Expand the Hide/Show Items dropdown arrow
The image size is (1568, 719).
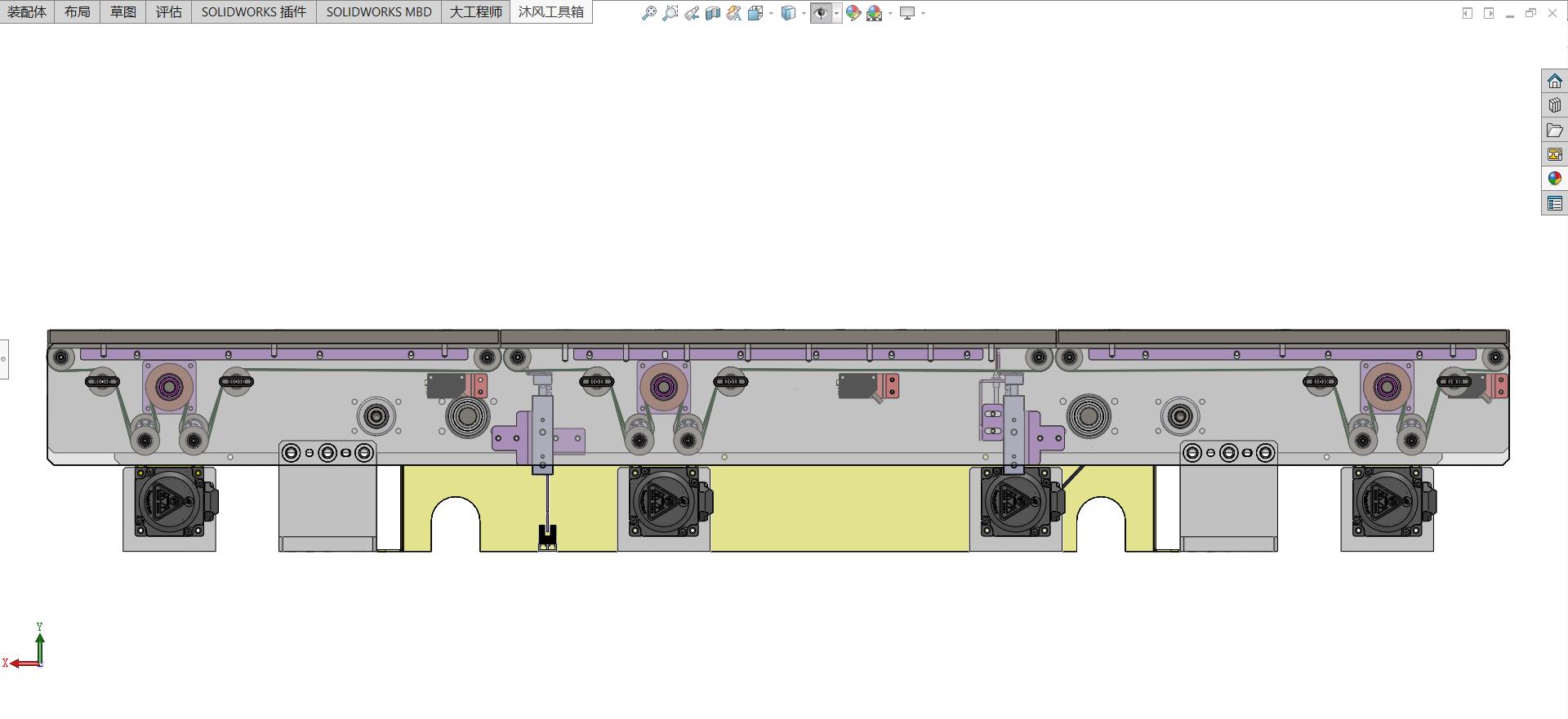pos(836,13)
